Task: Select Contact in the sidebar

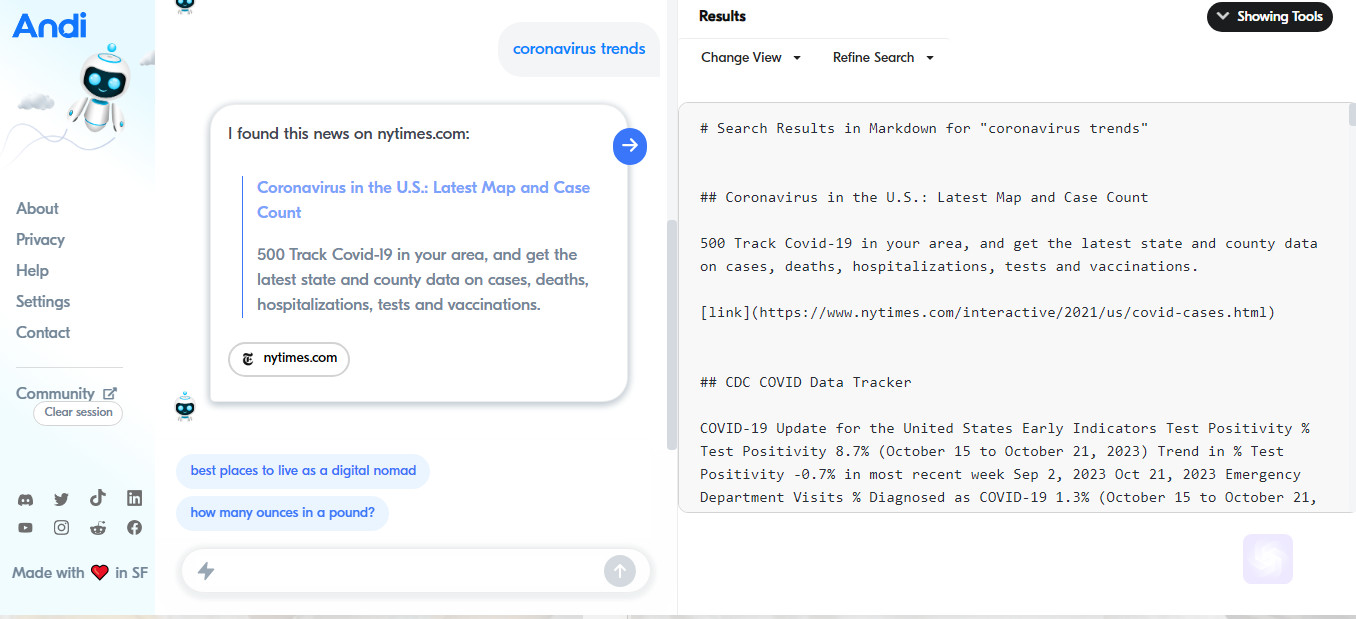Action: [43, 332]
